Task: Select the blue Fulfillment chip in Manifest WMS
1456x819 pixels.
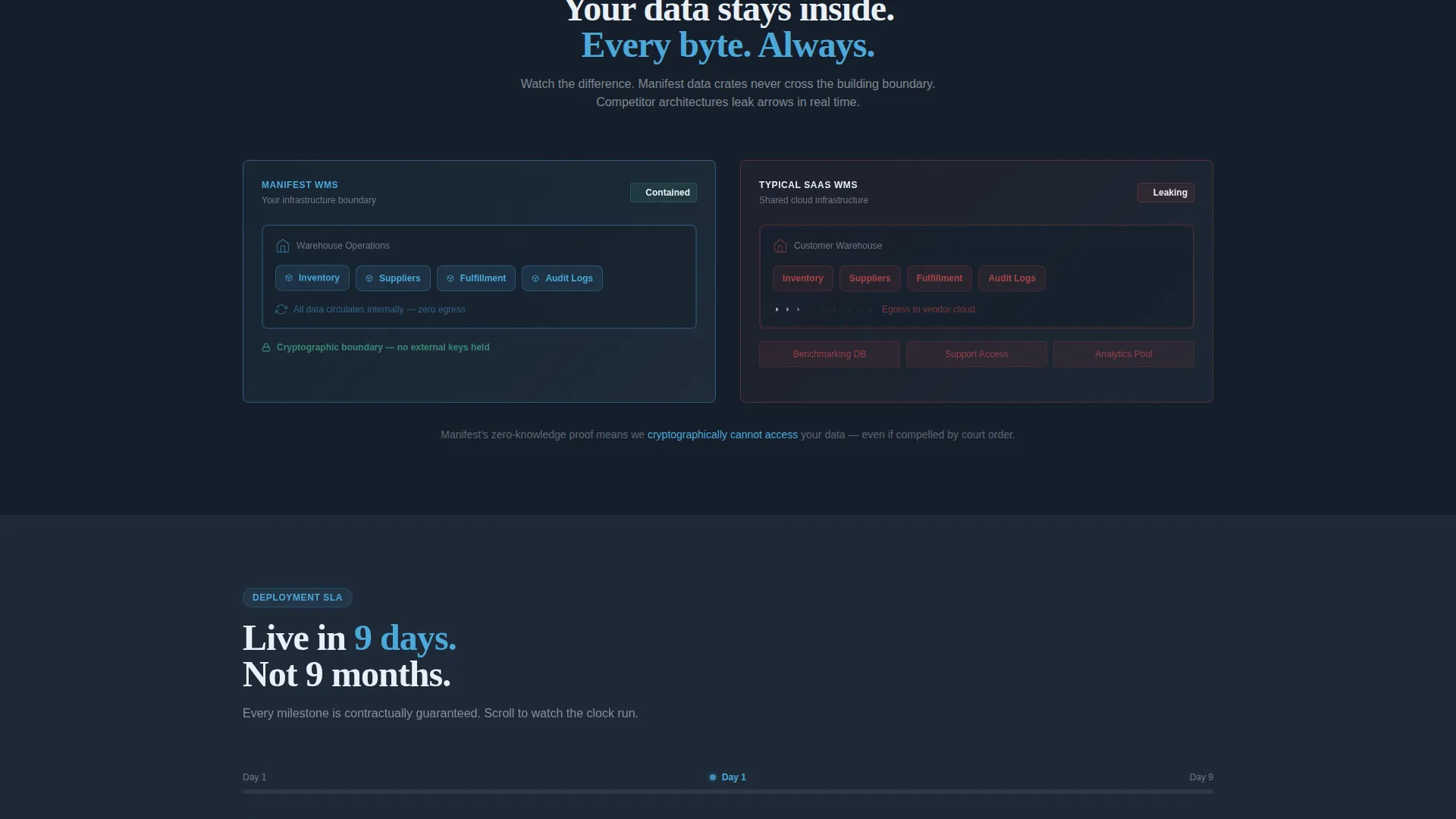Action: coord(476,278)
